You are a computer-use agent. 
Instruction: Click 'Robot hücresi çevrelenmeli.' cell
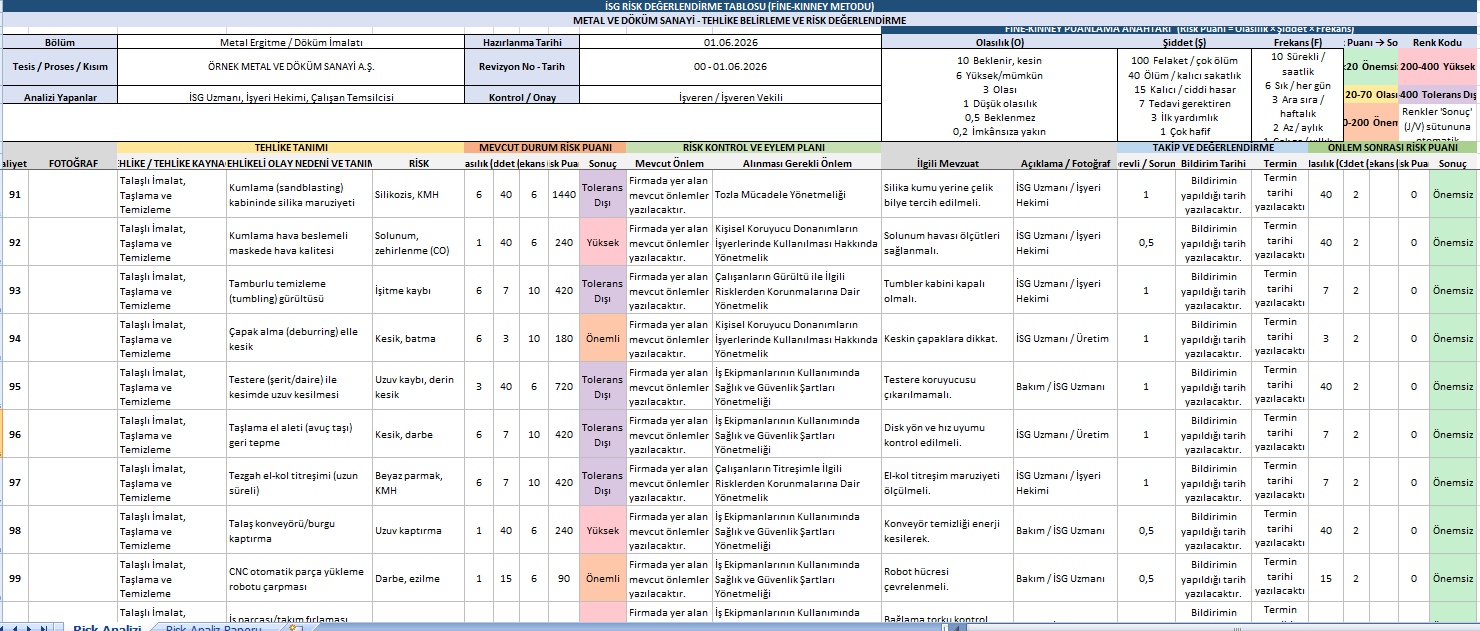(947, 578)
